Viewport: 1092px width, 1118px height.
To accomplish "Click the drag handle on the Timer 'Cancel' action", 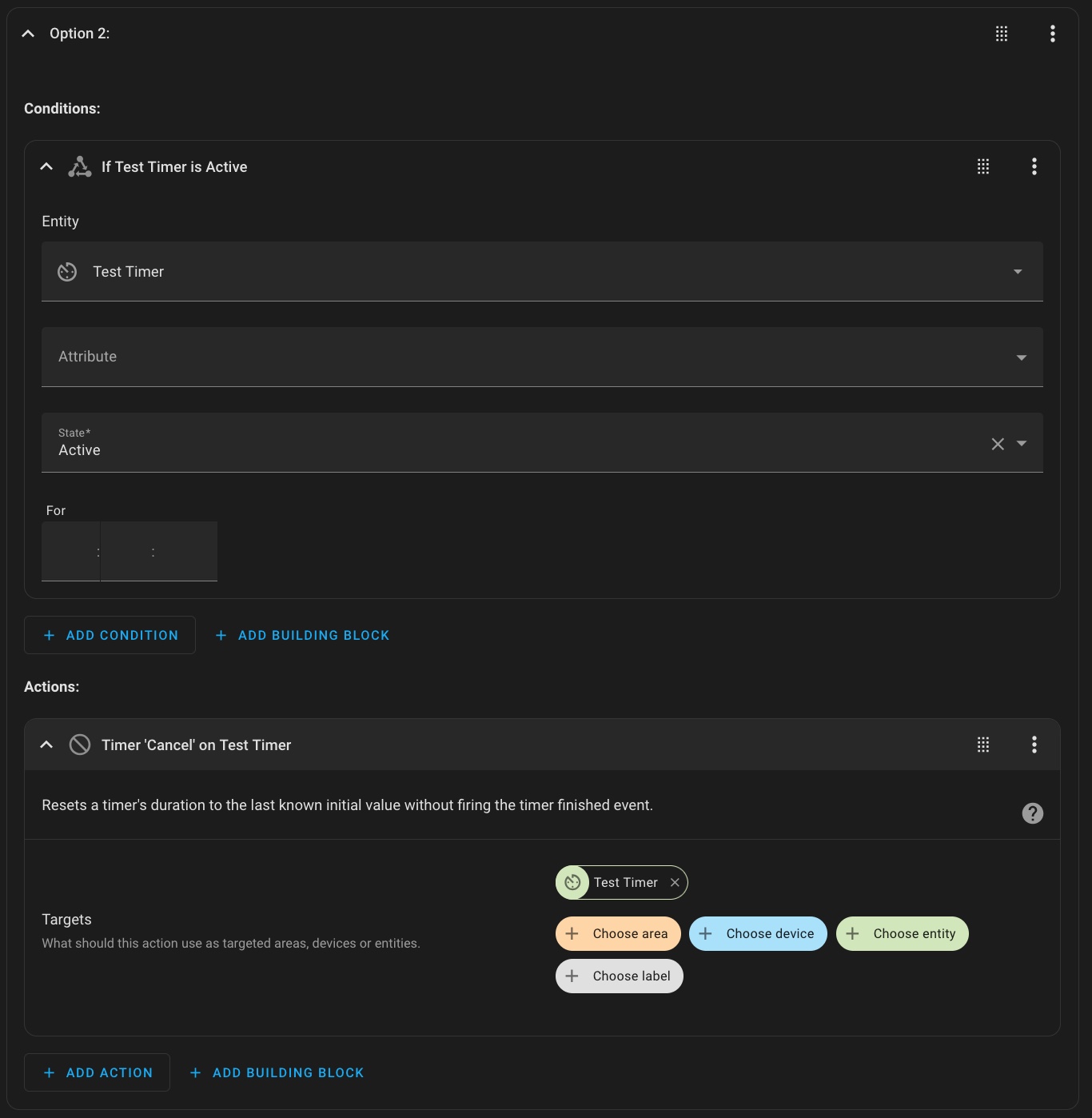I will tap(982, 745).
